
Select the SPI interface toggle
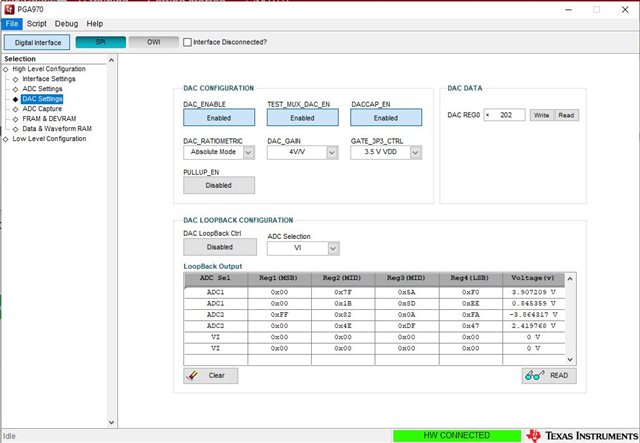pyautogui.click(x=101, y=42)
